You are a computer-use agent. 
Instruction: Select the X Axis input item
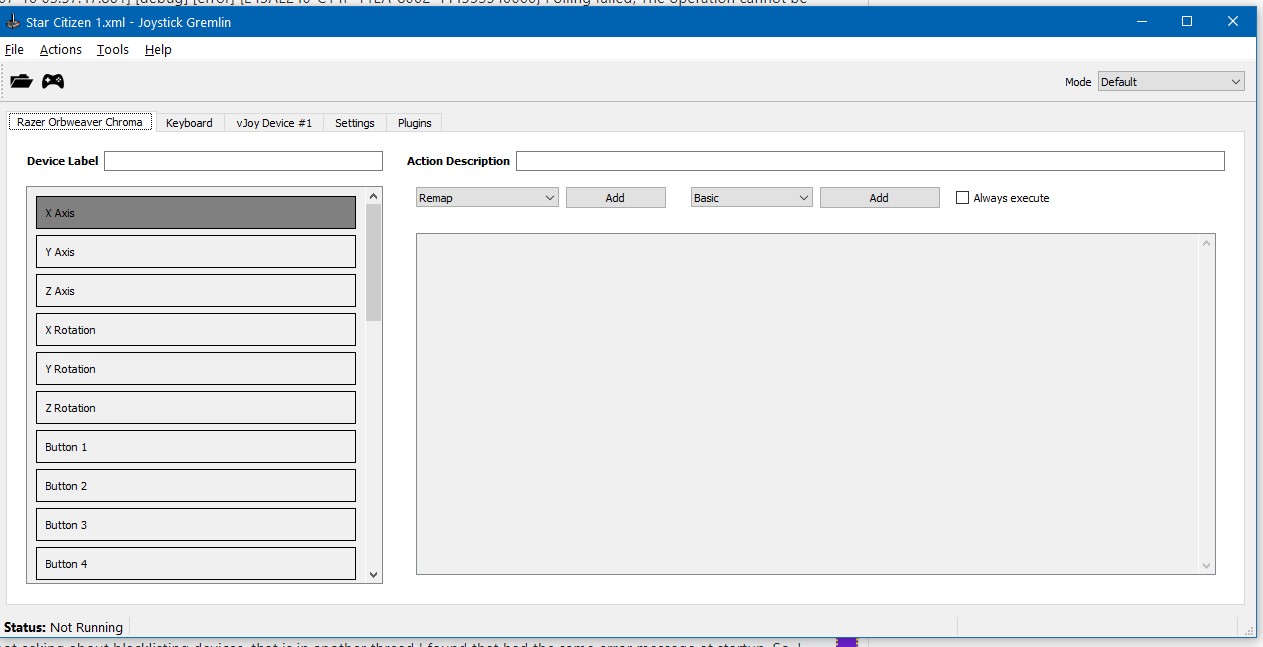click(196, 213)
